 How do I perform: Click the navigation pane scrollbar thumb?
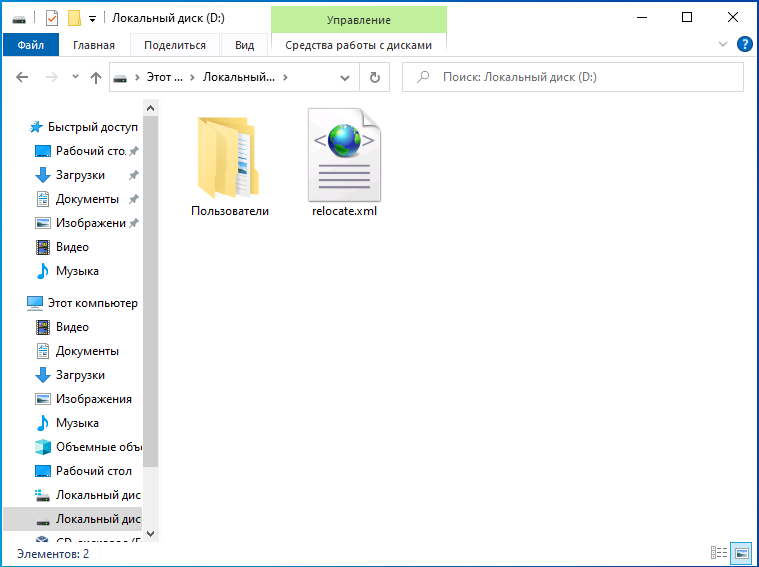tap(151, 291)
